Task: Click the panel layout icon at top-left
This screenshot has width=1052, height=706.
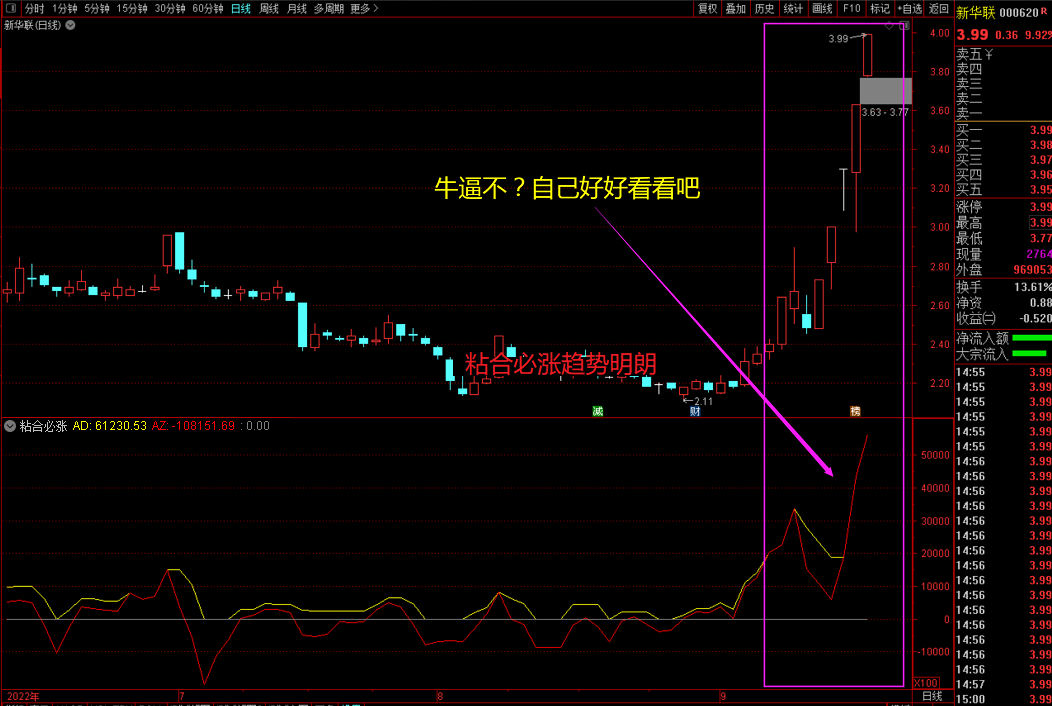Action: click(11, 8)
